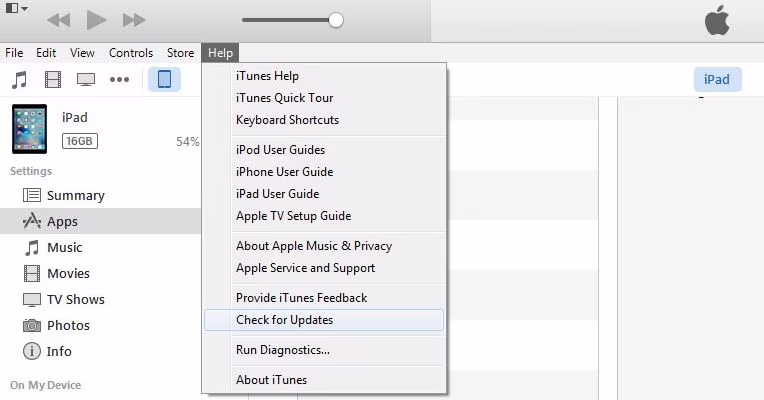
Task: Select Photos in Settings sidebar
Action: coord(68,326)
